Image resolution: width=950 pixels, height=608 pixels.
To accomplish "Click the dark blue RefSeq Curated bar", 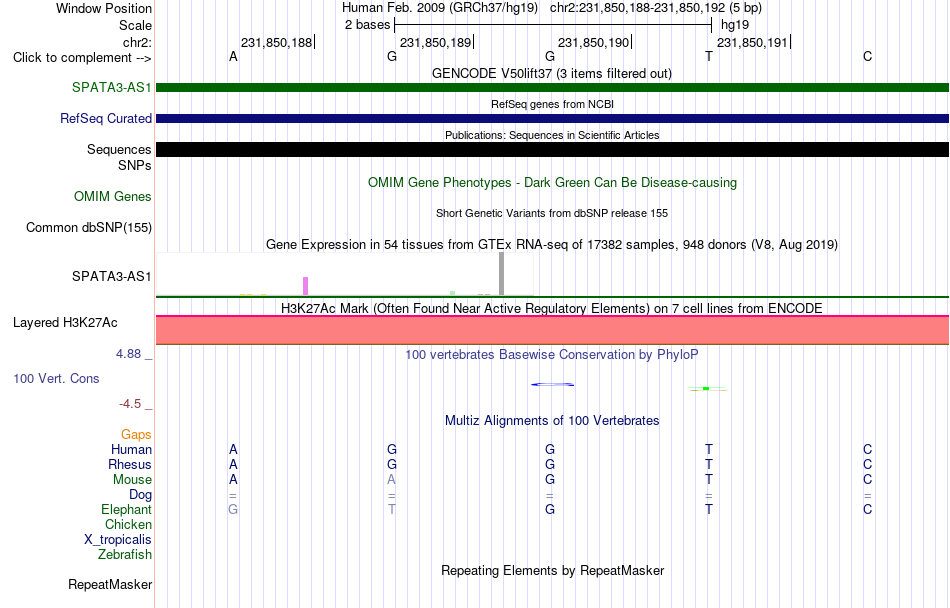I will click(552, 119).
